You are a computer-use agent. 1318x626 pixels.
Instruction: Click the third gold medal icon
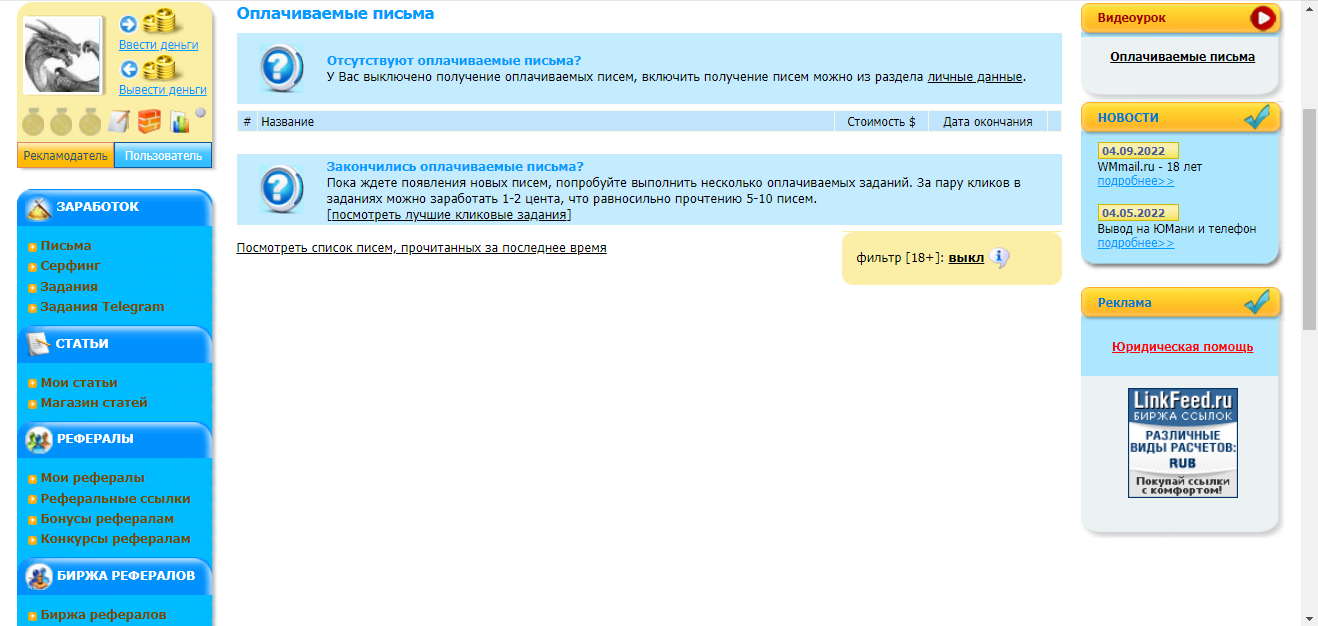click(90, 121)
